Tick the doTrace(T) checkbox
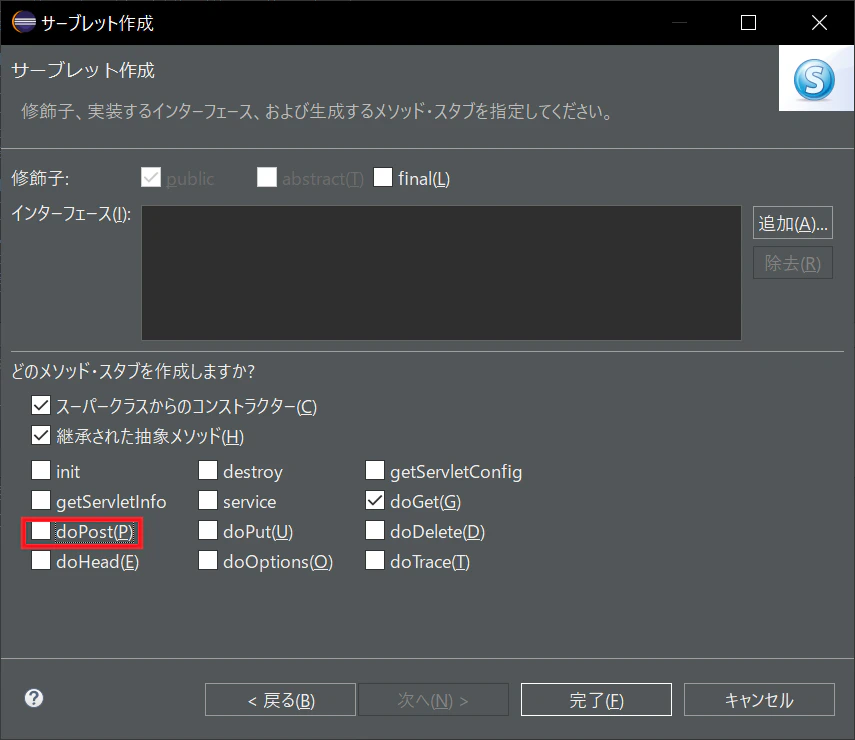Viewport: 855px width, 740px height. click(375, 561)
